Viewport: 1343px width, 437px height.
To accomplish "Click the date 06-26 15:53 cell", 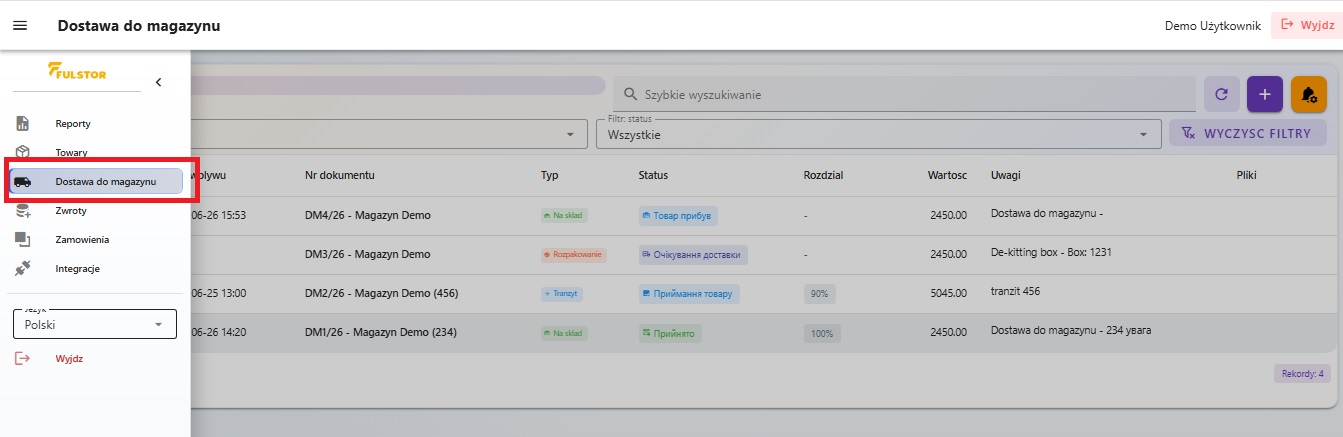I will click(x=218, y=215).
